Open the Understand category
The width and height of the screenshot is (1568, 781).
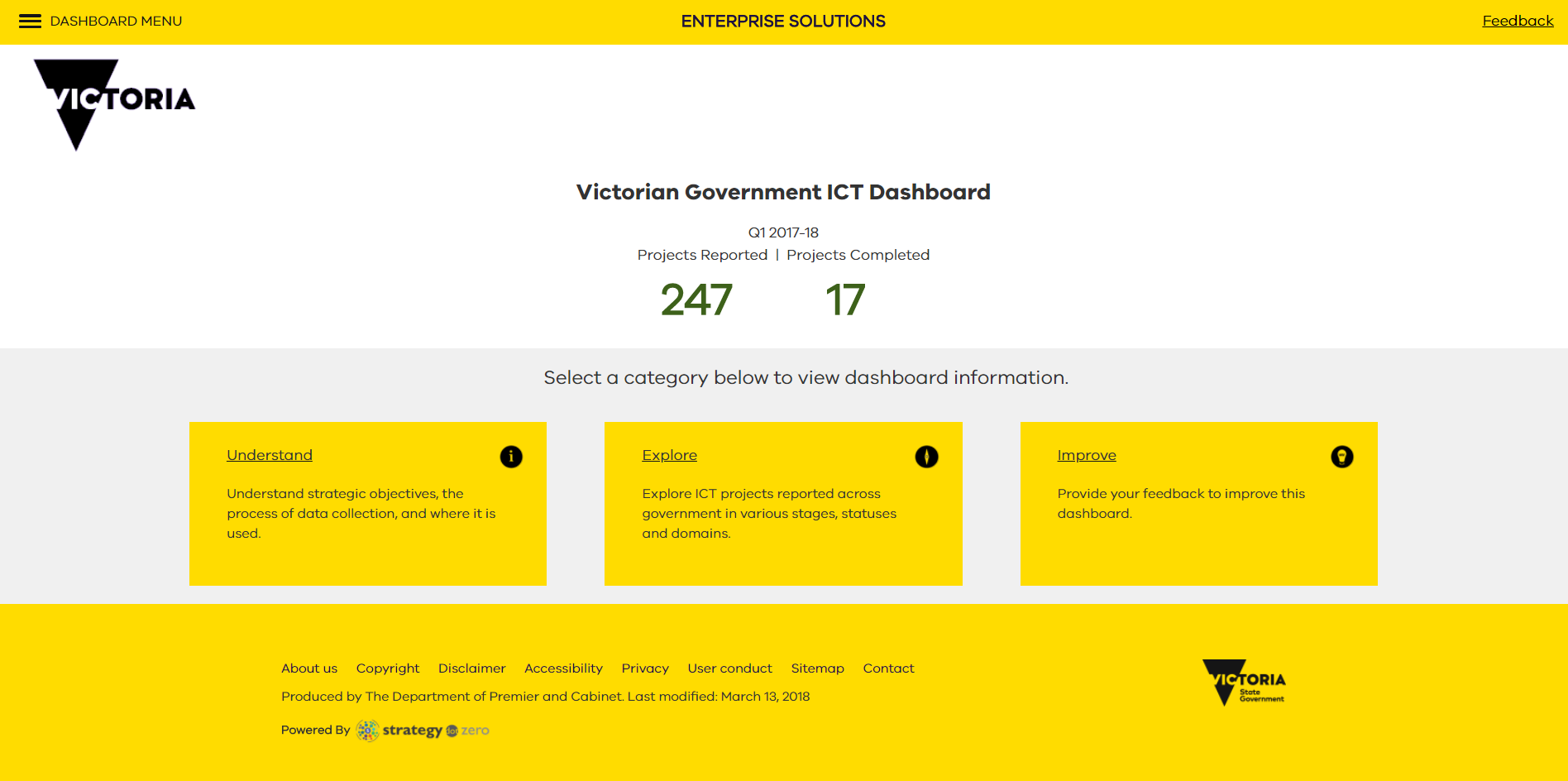(269, 455)
